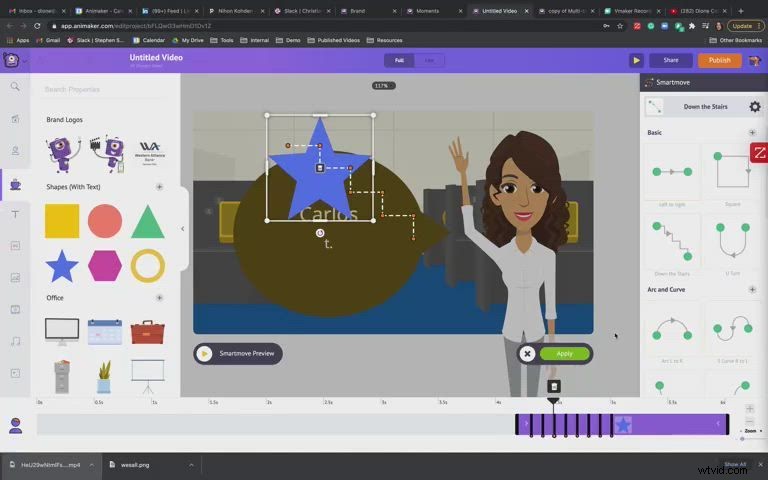Choose the Arc L to R path
Screen dimensions: 768x480
click(x=672, y=329)
